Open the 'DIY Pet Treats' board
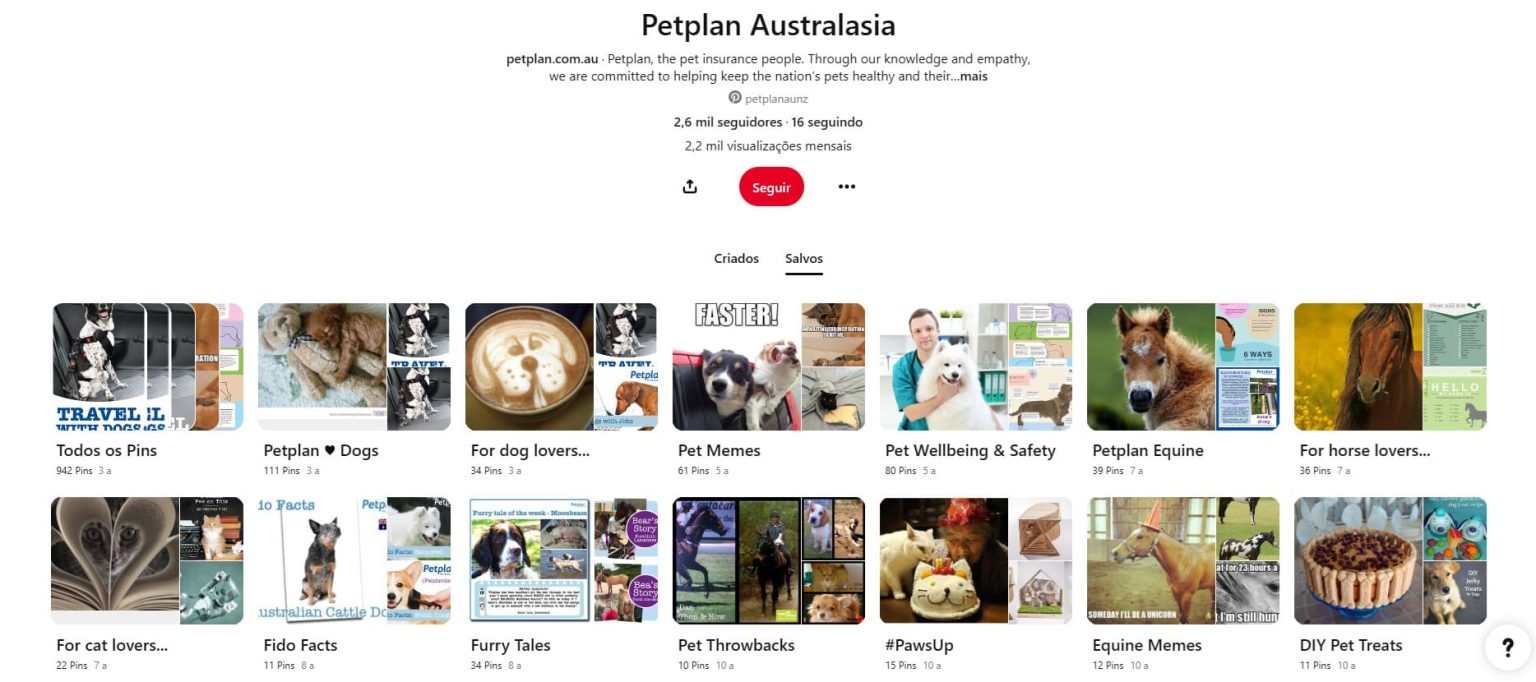 pos(1390,561)
